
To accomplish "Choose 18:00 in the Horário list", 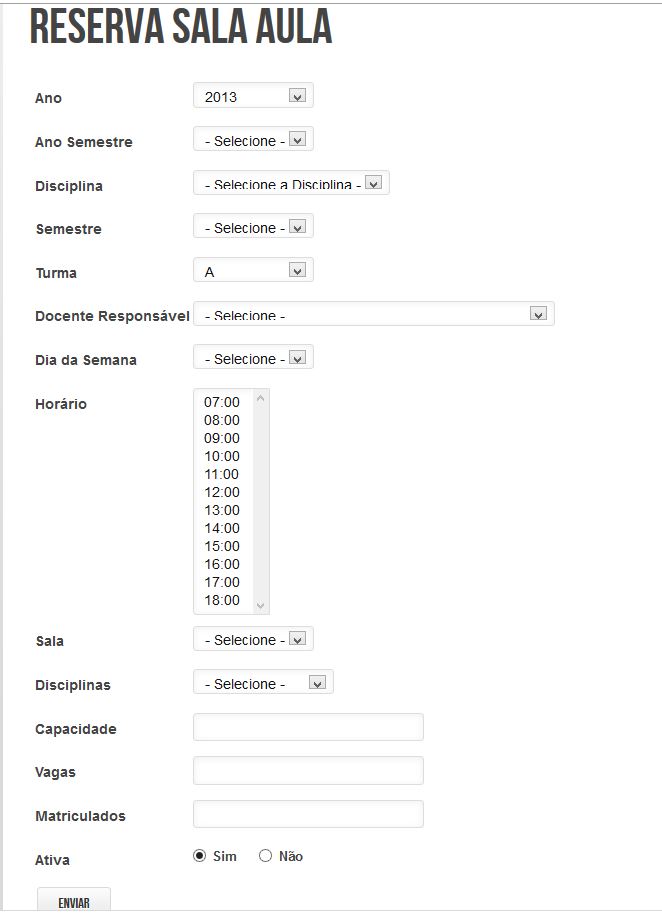I will [x=222, y=600].
